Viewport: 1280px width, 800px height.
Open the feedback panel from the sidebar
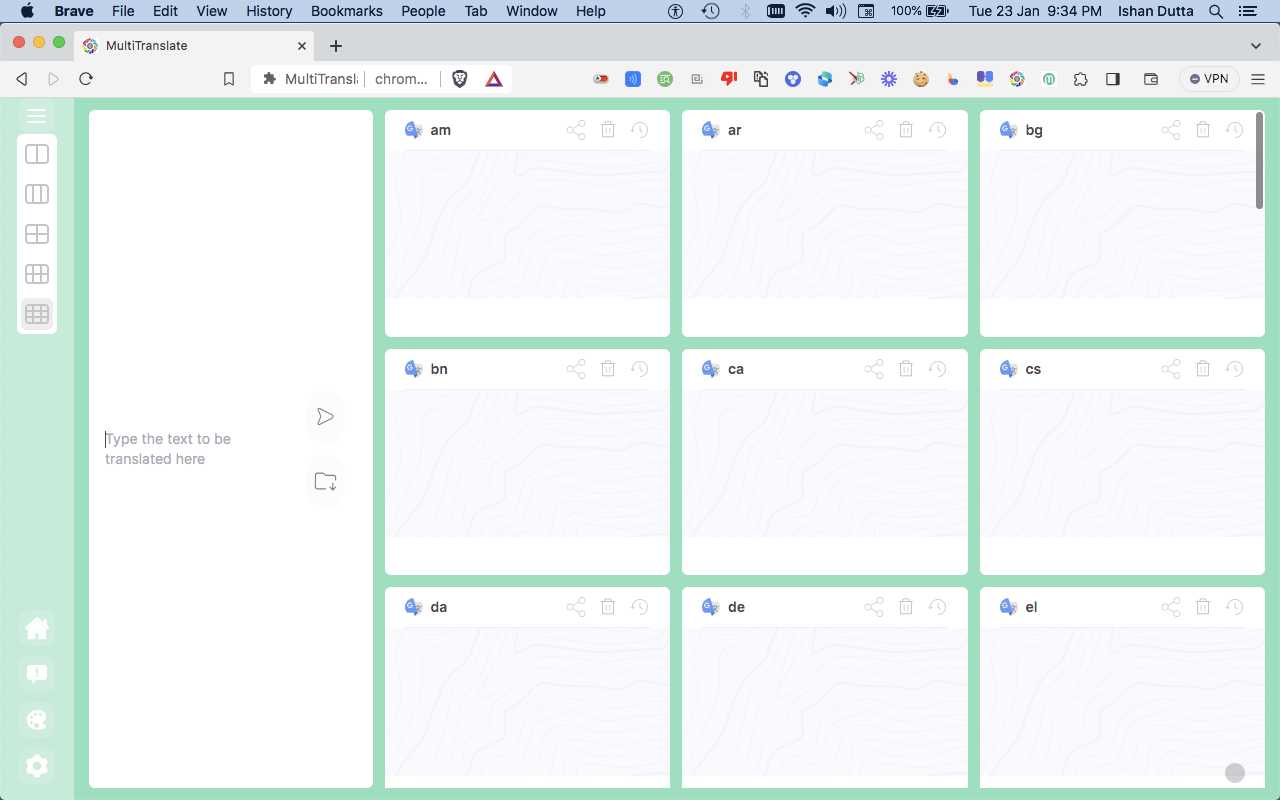point(37,673)
